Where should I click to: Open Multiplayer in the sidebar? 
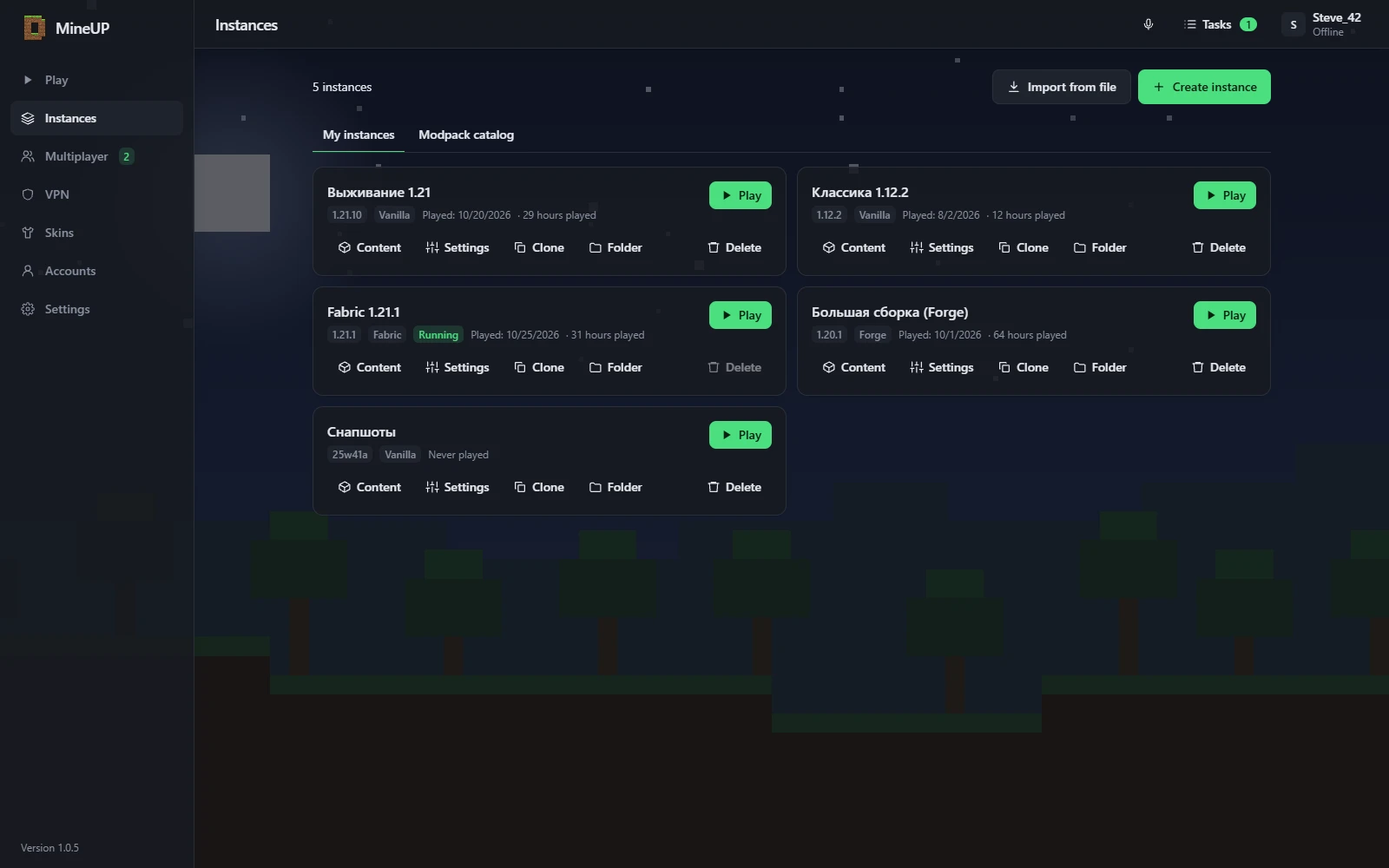96,156
